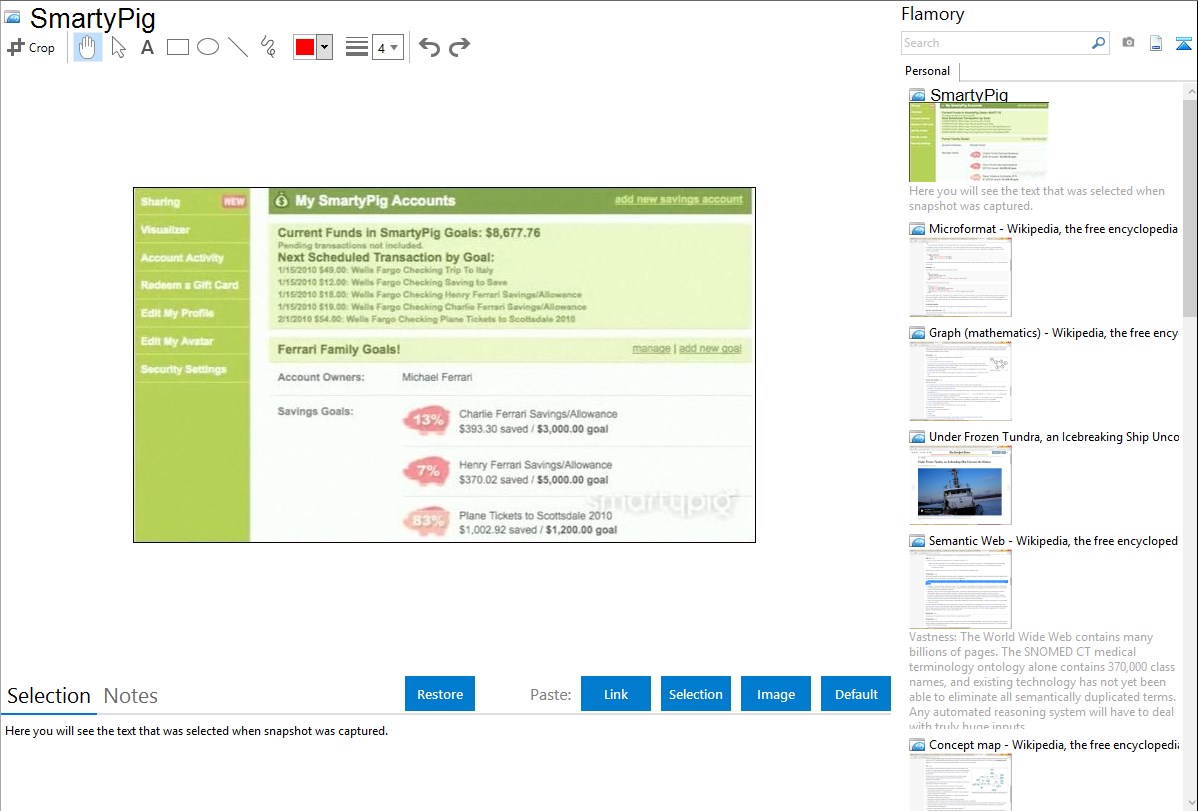Click the SmartyPig snapshot icon beside the title
The image size is (1198, 811).
[x=12, y=17]
